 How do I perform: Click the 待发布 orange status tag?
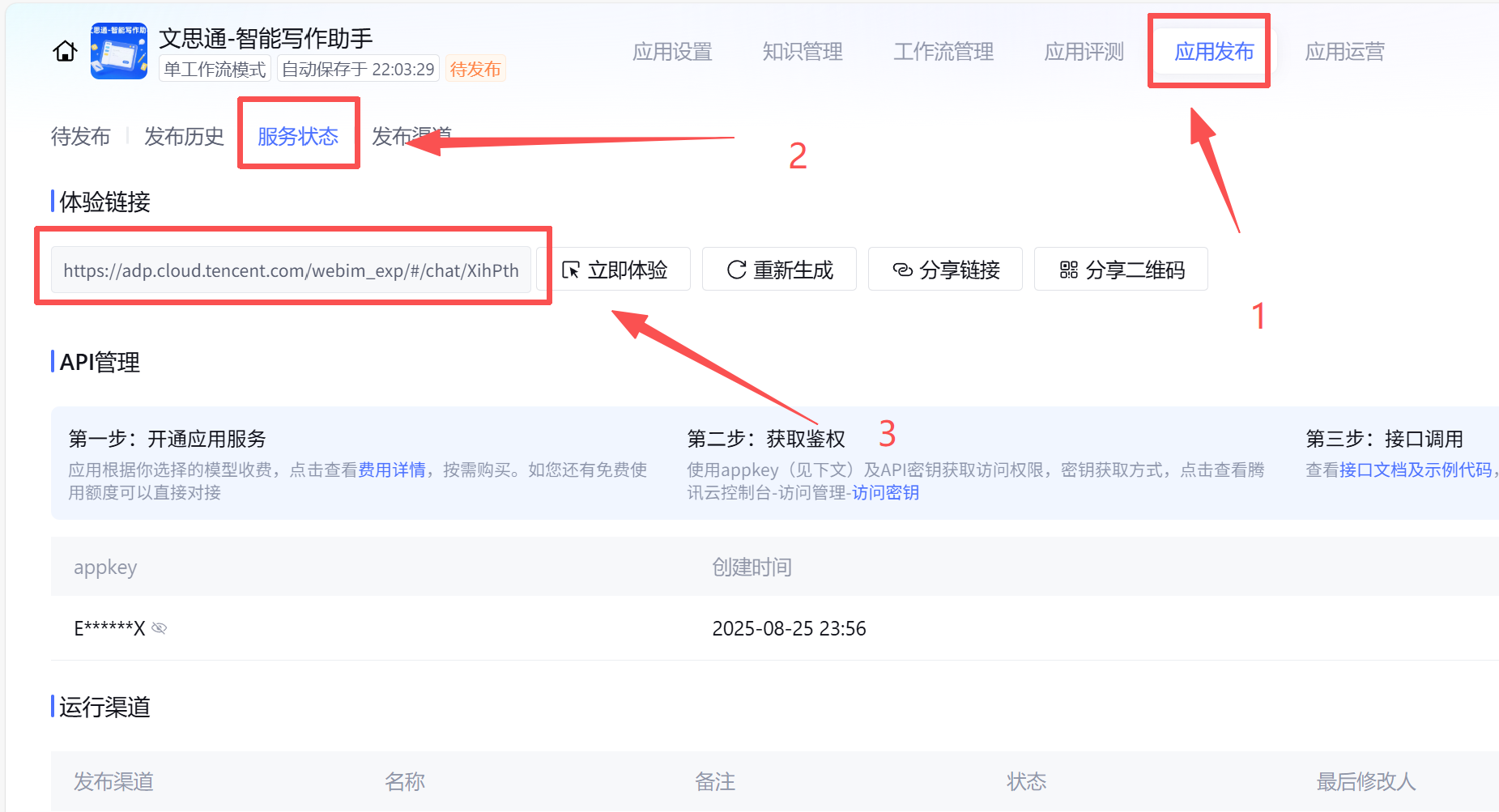click(475, 69)
